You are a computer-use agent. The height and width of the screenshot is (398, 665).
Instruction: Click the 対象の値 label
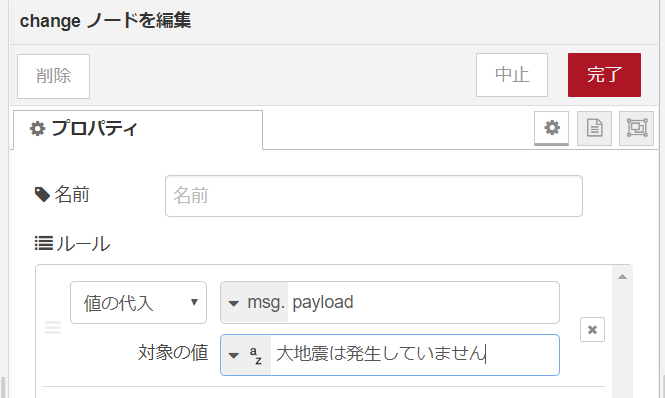[173, 353]
